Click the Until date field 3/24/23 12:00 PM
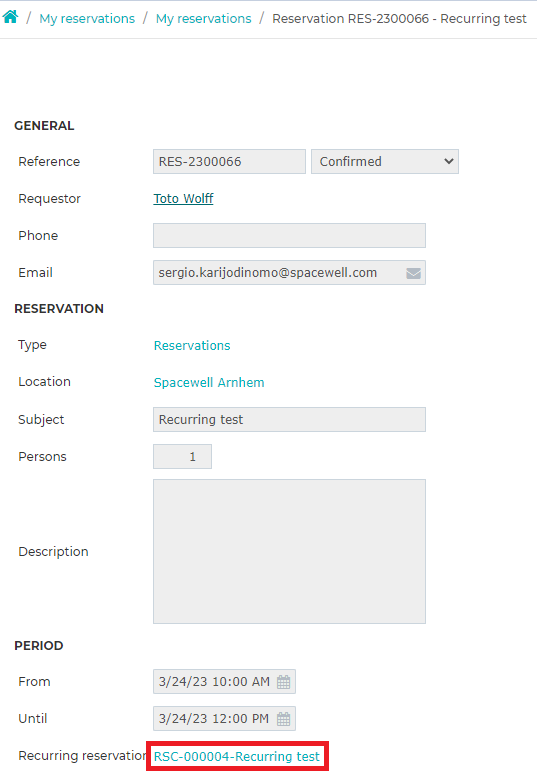This screenshot has height=779, width=537. point(225,718)
